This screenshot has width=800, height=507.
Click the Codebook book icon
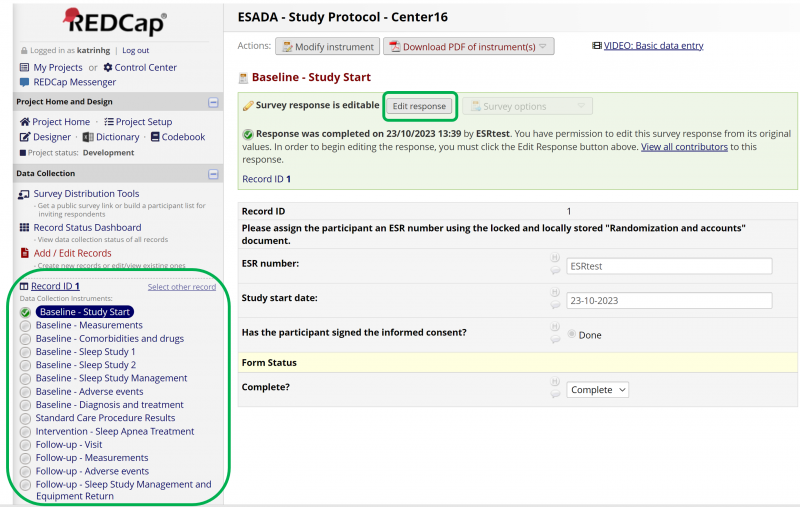pos(154,137)
